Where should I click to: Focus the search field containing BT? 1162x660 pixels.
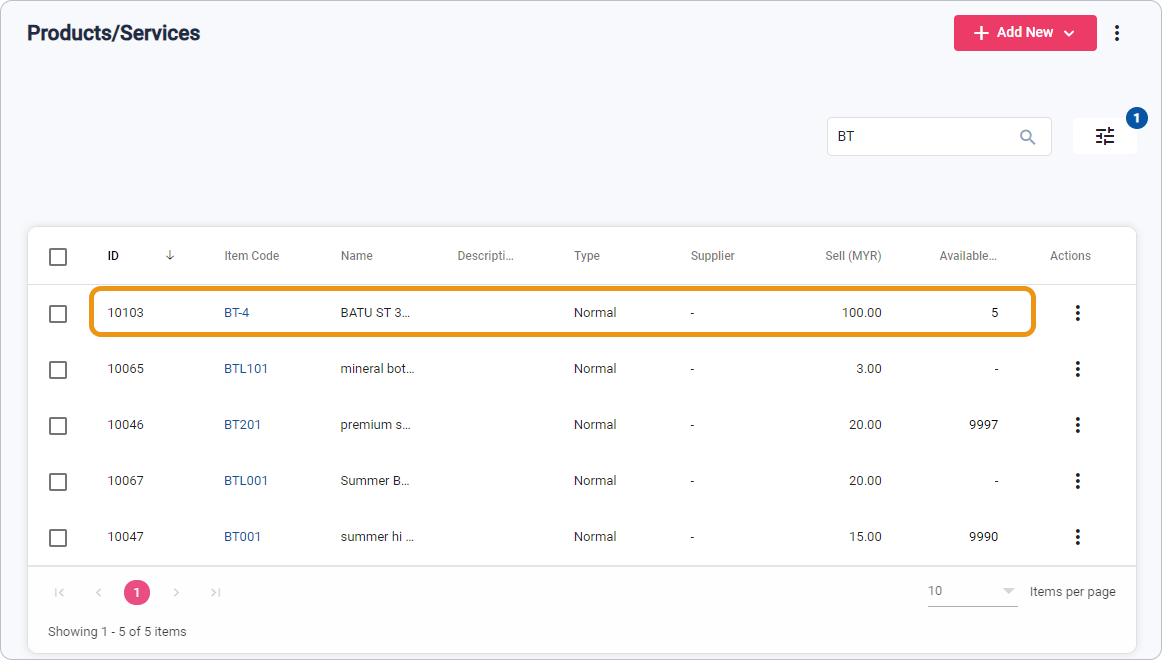click(x=939, y=136)
